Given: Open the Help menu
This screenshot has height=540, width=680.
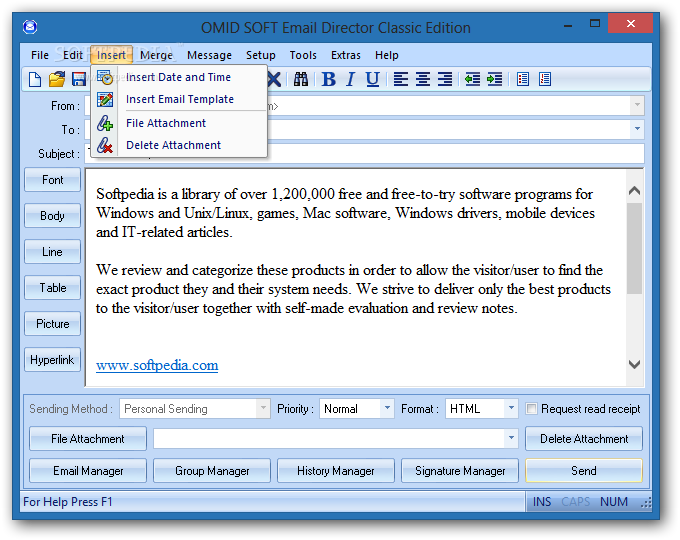Looking at the screenshot, I should [x=386, y=55].
